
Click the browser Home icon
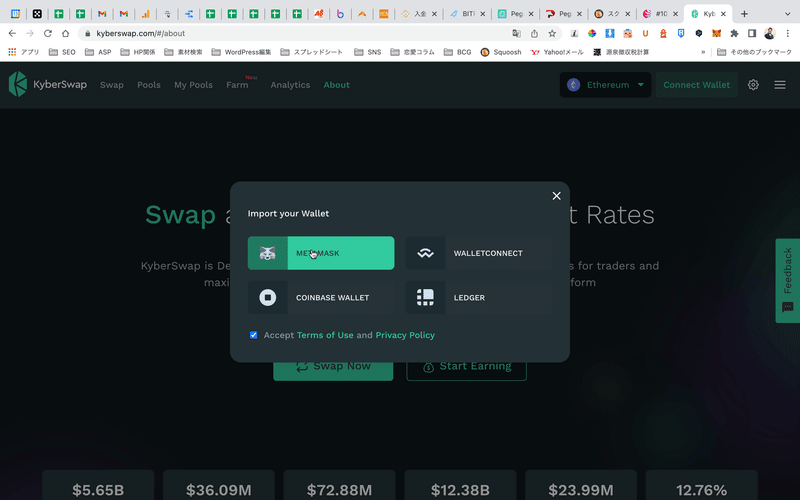(x=65, y=33)
